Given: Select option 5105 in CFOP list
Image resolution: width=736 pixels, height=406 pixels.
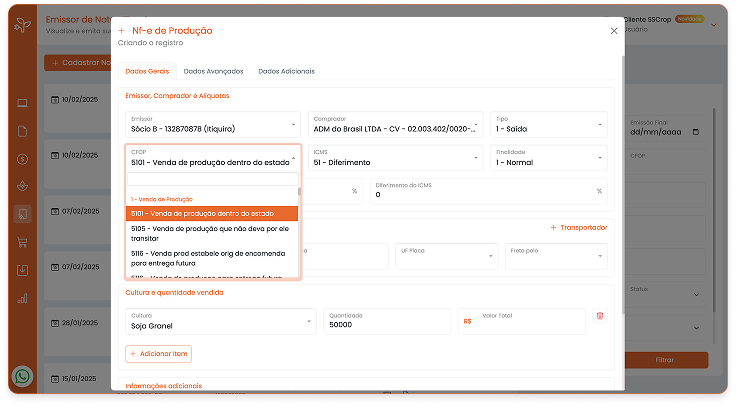Looking at the screenshot, I should [x=212, y=233].
